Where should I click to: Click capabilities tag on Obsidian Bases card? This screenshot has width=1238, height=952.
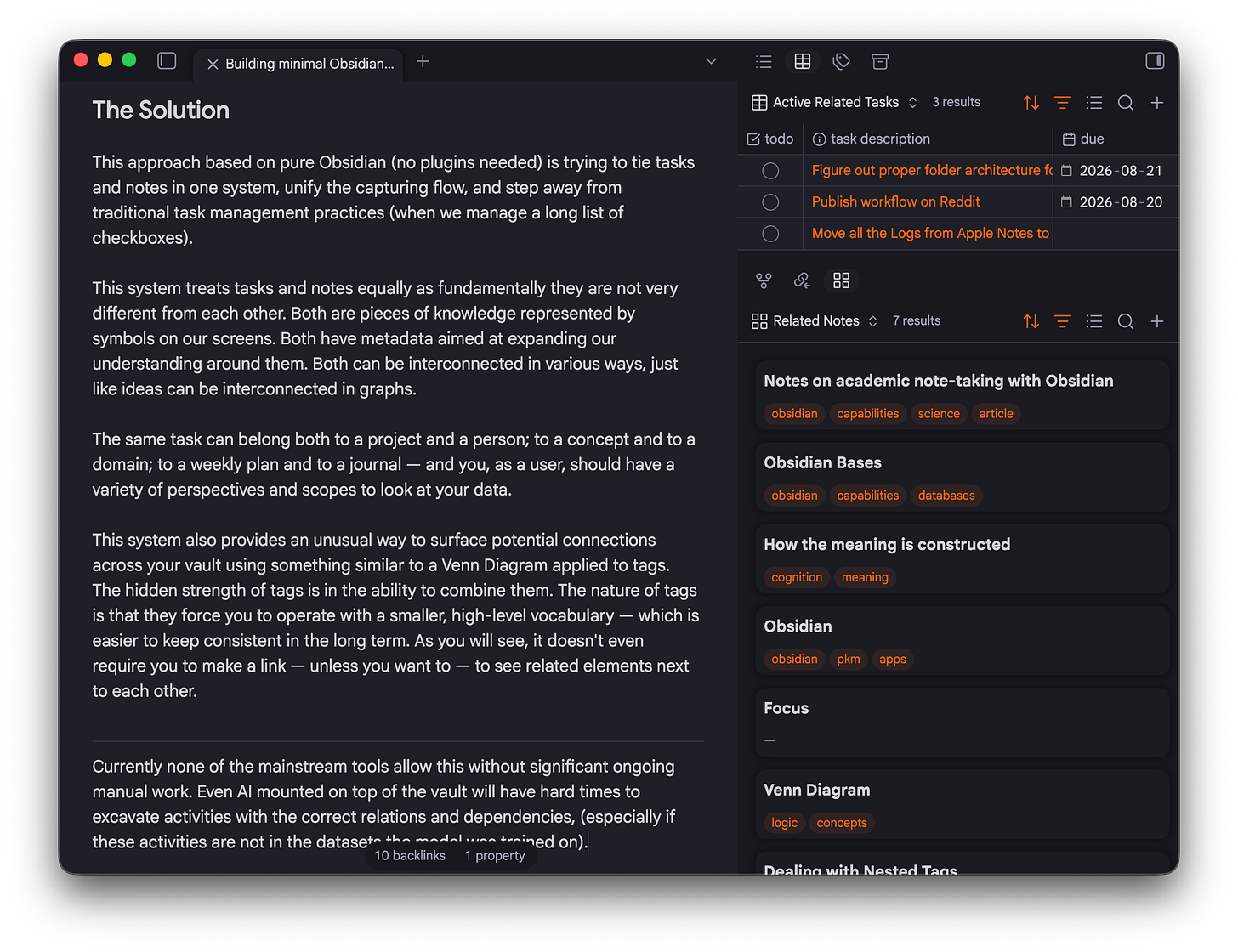(867, 496)
